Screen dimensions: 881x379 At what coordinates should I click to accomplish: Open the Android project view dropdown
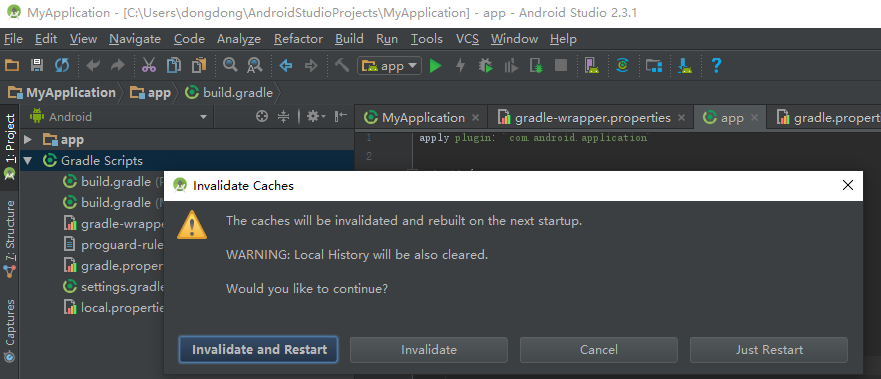pyautogui.click(x=119, y=117)
